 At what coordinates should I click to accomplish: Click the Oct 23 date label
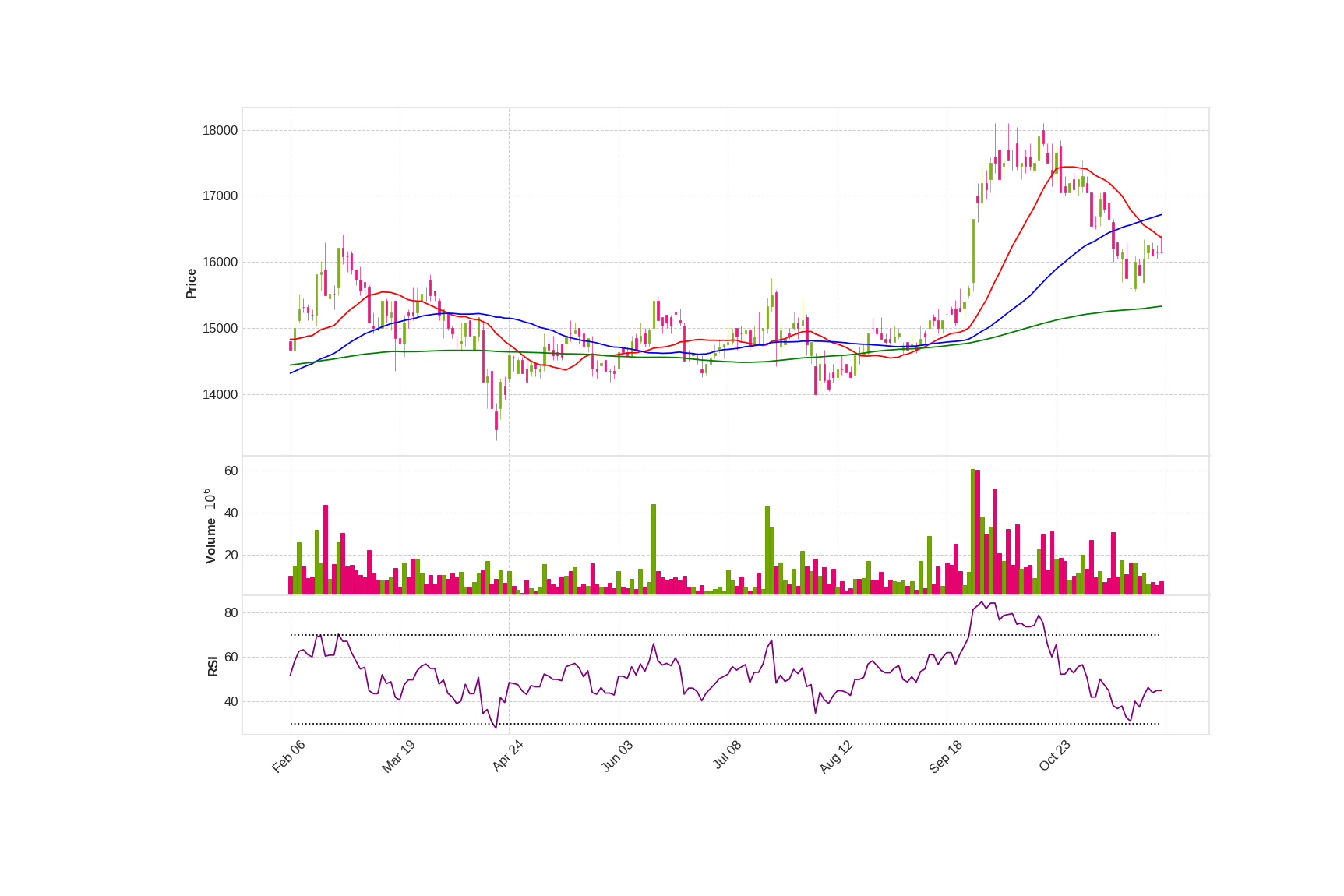(x=1054, y=756)
